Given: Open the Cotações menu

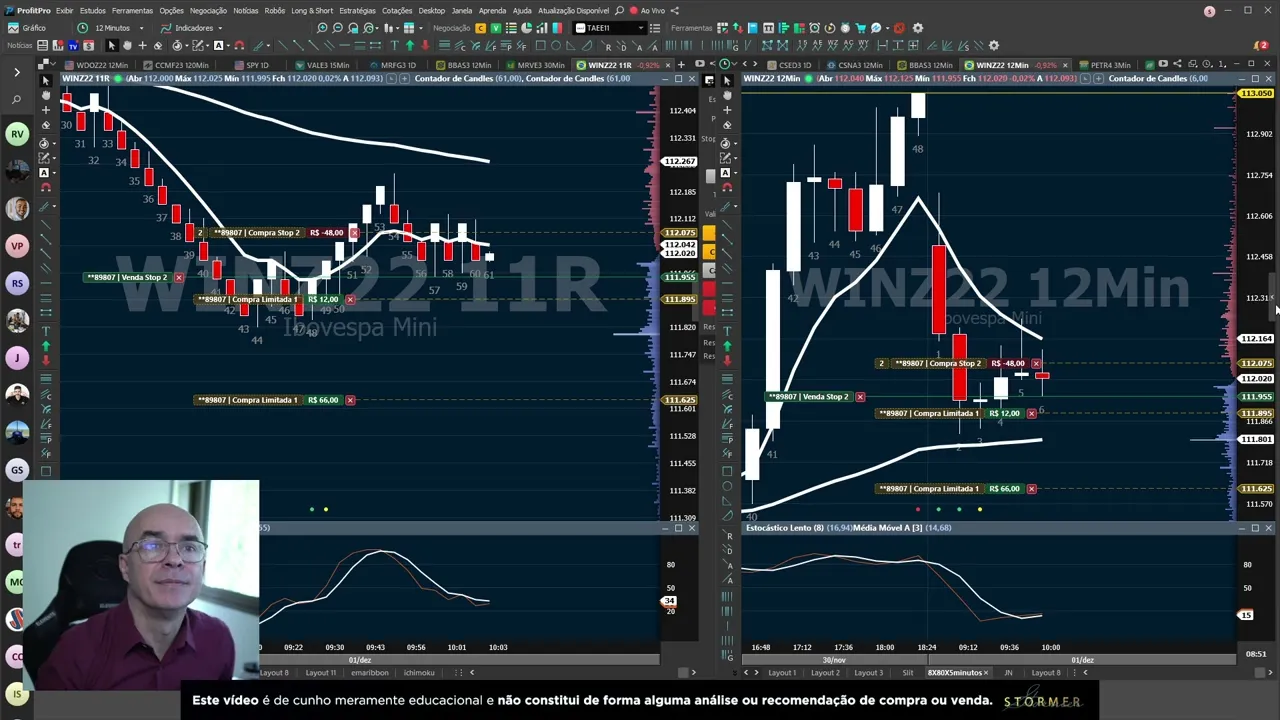Looking at the screenshot, I should [397, 10].
